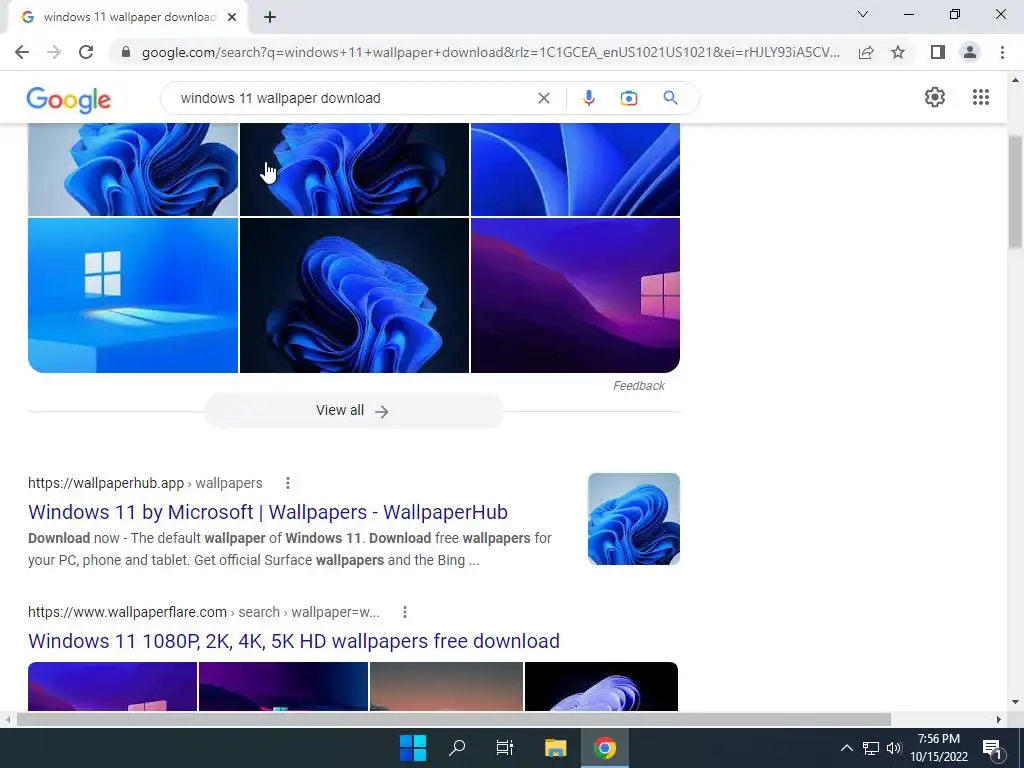The height and width of the screenshot is (768, 1024).
Task: Open the dark bloom wallpaper in middle row
Action: point(355,295)
